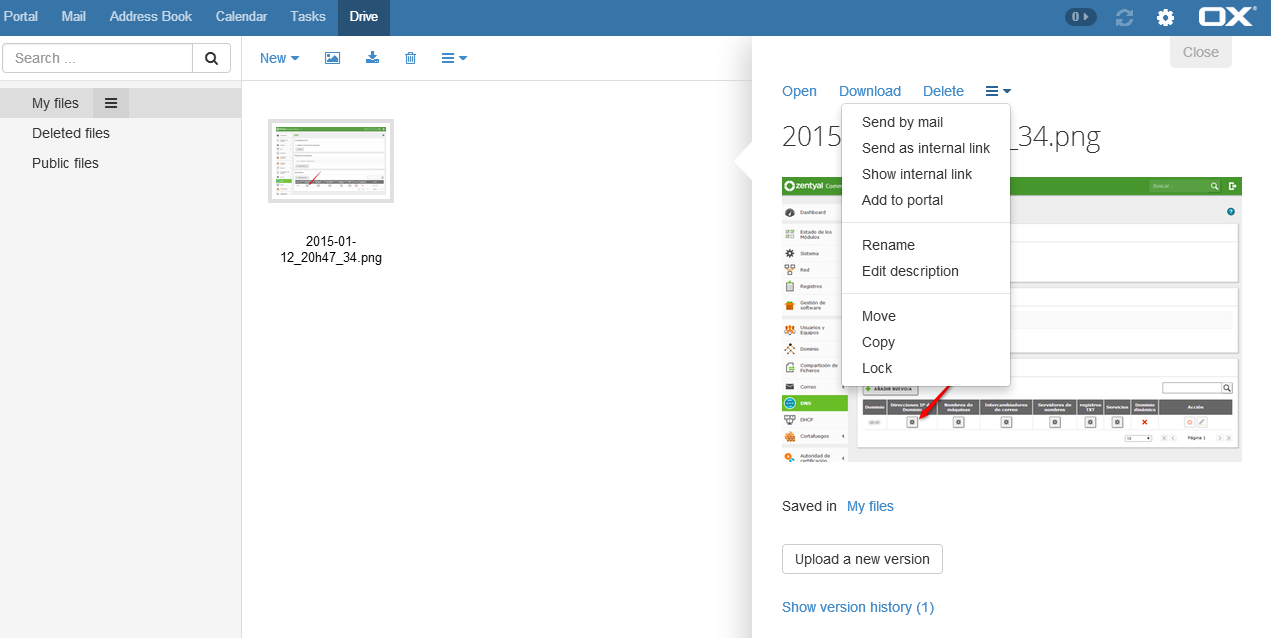Click the Search input field
The width and height of the screenshot is (1271, 638).
[98, 58]
